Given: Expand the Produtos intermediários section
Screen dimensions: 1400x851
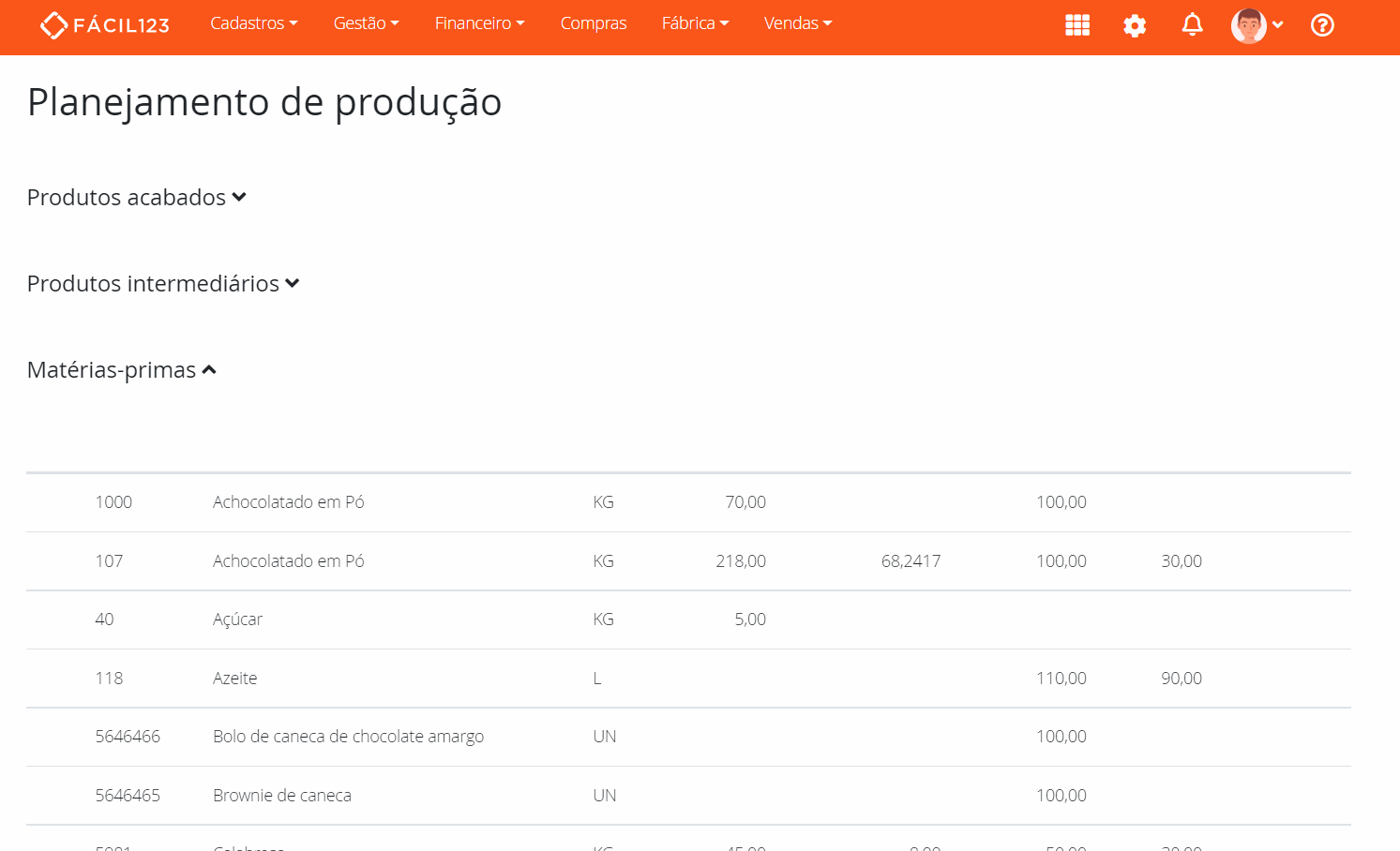Looking at the screenshot, I should pos(162,283).
